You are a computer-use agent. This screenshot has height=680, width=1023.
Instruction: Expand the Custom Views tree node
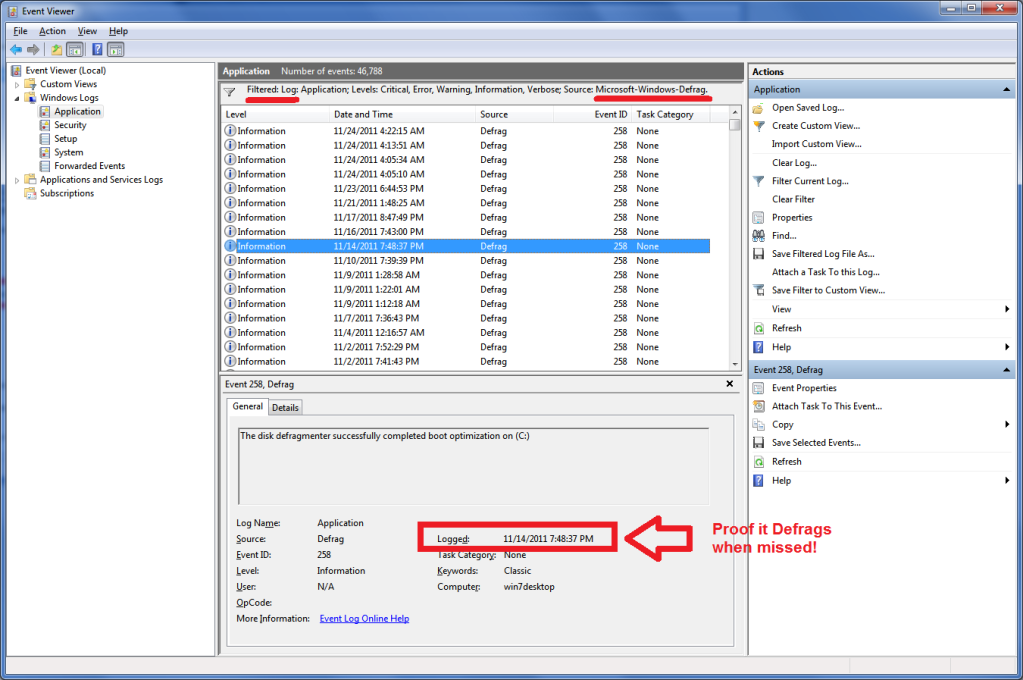17,85
